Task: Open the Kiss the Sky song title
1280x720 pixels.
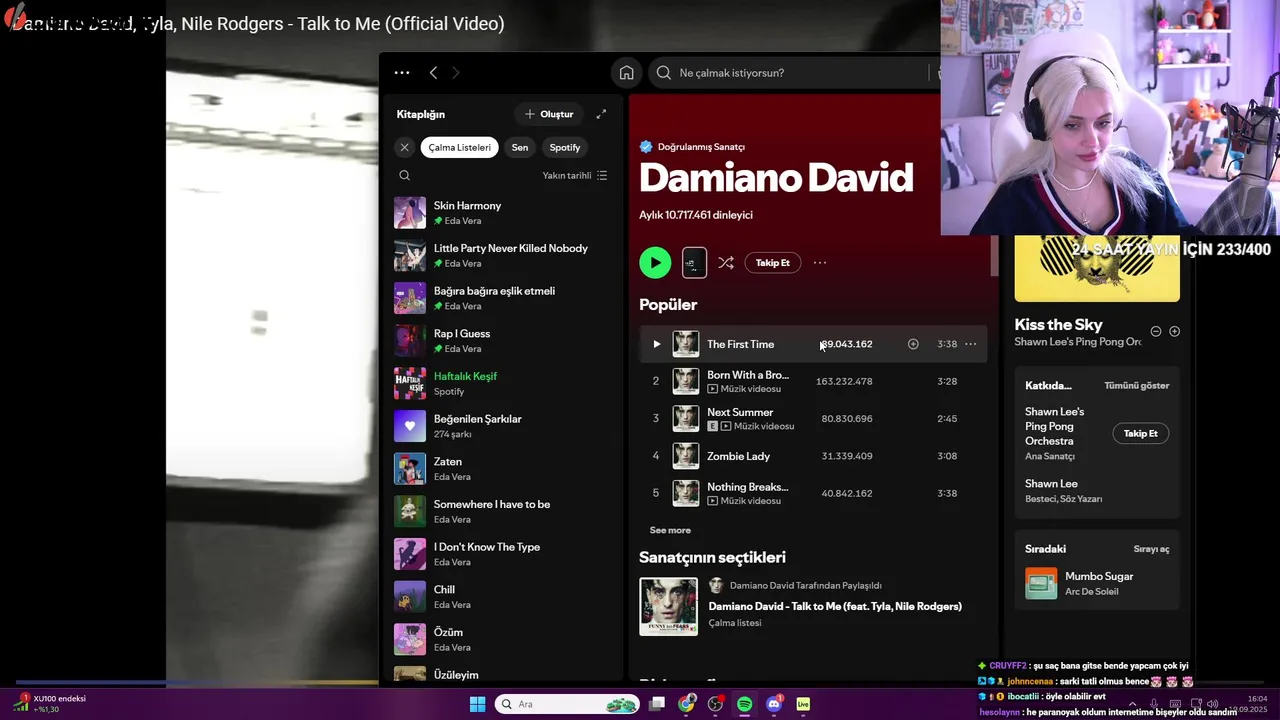Action: (x=1058, y=324)
